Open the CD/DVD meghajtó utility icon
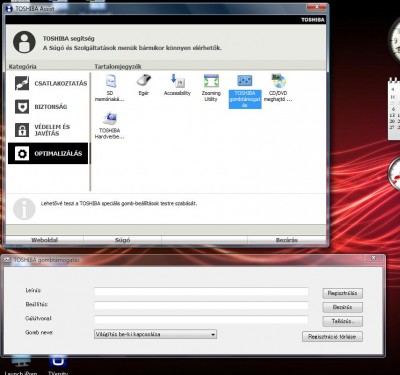Viewport: 400px width, 375px height. (x=278, y=88)
